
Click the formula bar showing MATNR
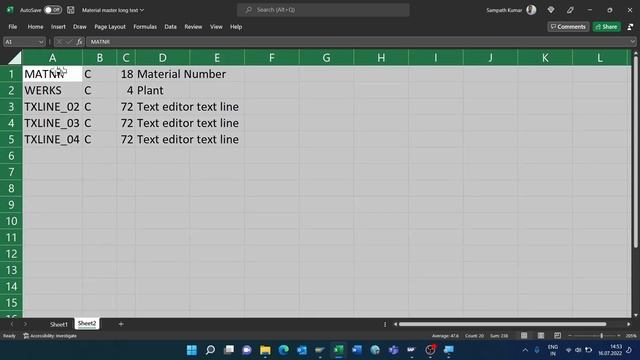pyautogui.click(x=357, y=42)
